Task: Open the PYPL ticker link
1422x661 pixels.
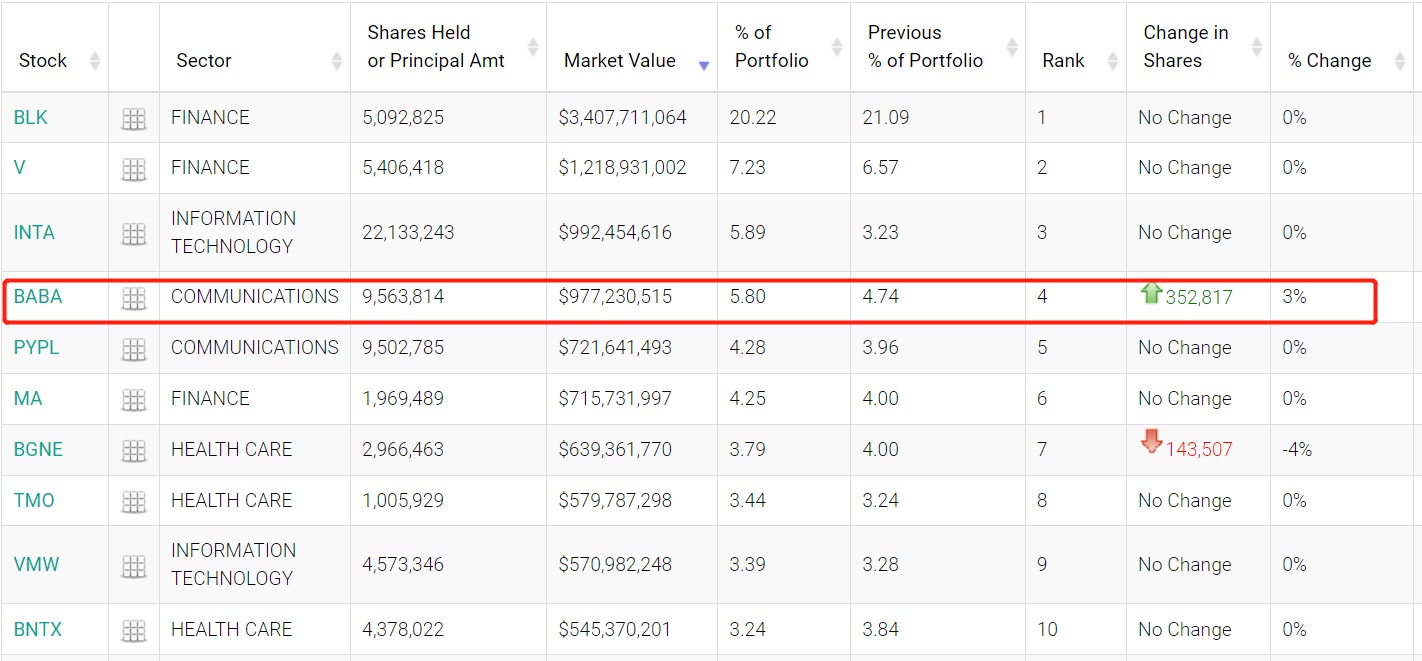Action: click(37, 348)
